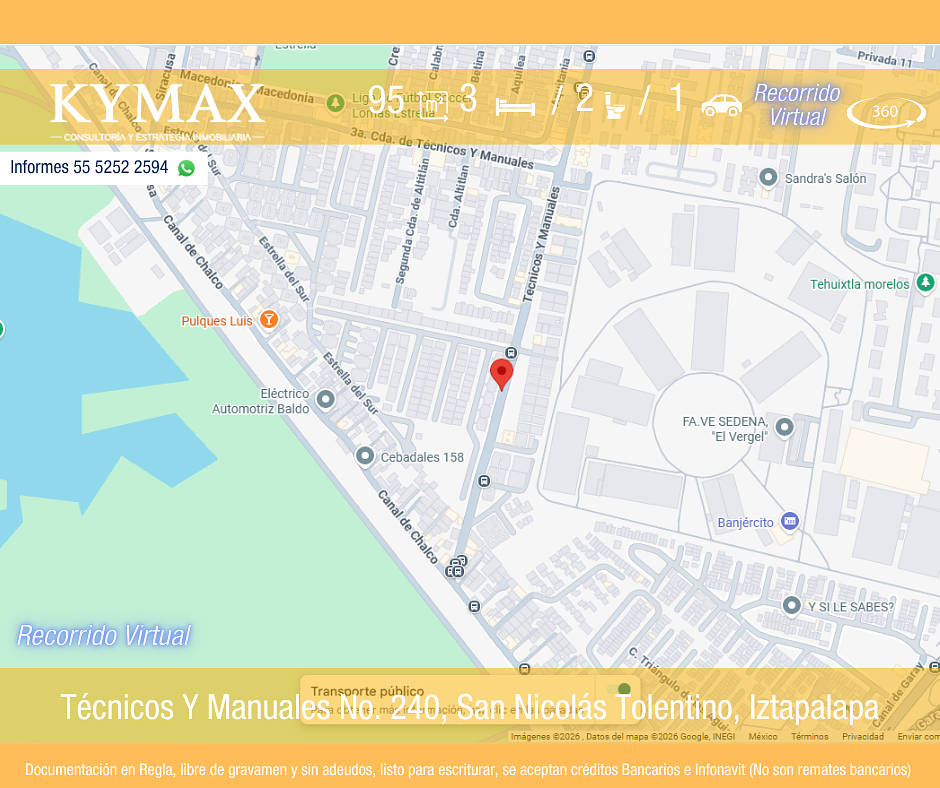
Task: Click the red location pin marker
Action: coord(502,375)
